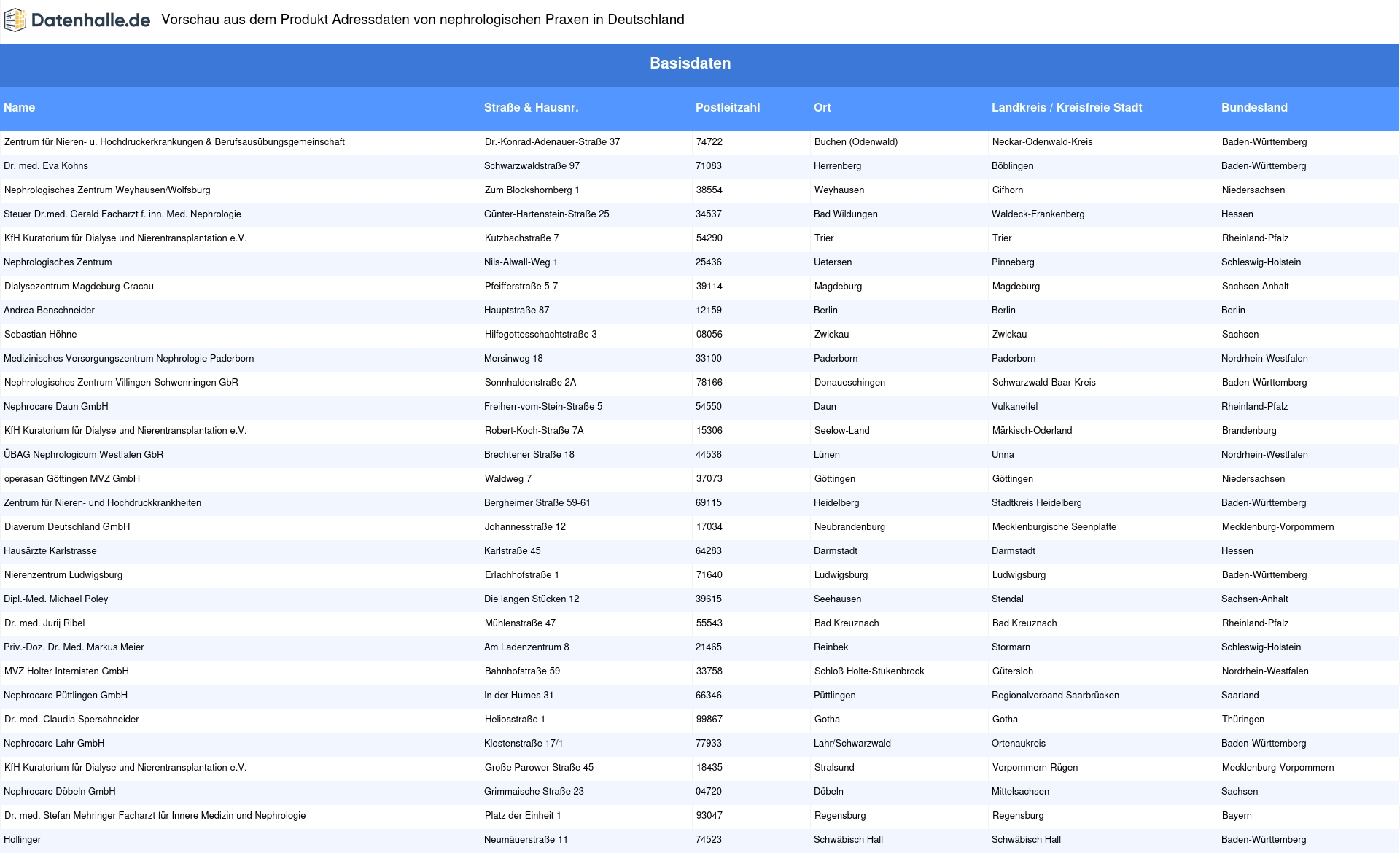Click the Basisdaten section header
This screenshot has width=1400, height=853.
tap(690, 63)
